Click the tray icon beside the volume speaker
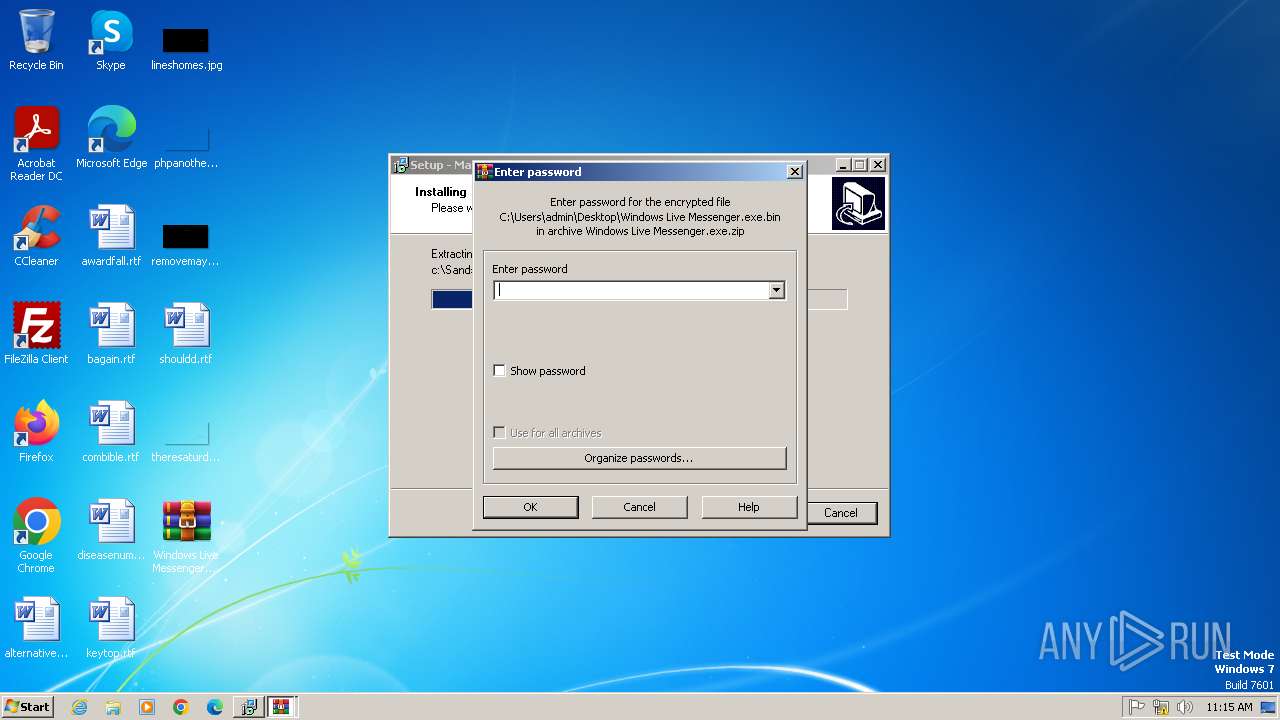The image size is (1280, 720). [x=1161, y=707]
